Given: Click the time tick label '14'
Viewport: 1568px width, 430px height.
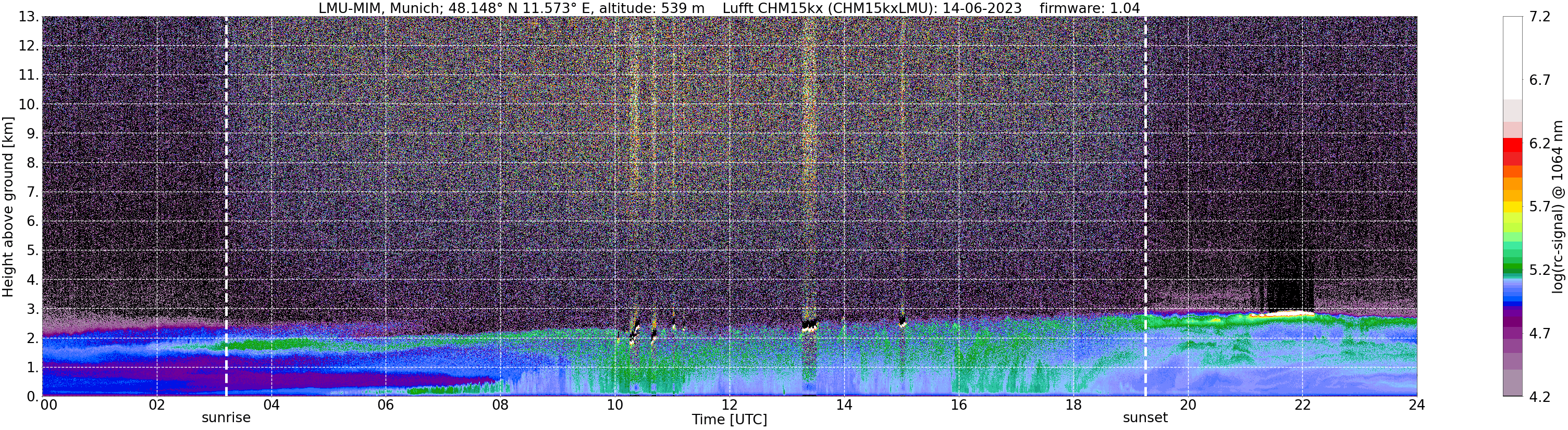Looking at the screenshot, I should (x=844, y=405).
